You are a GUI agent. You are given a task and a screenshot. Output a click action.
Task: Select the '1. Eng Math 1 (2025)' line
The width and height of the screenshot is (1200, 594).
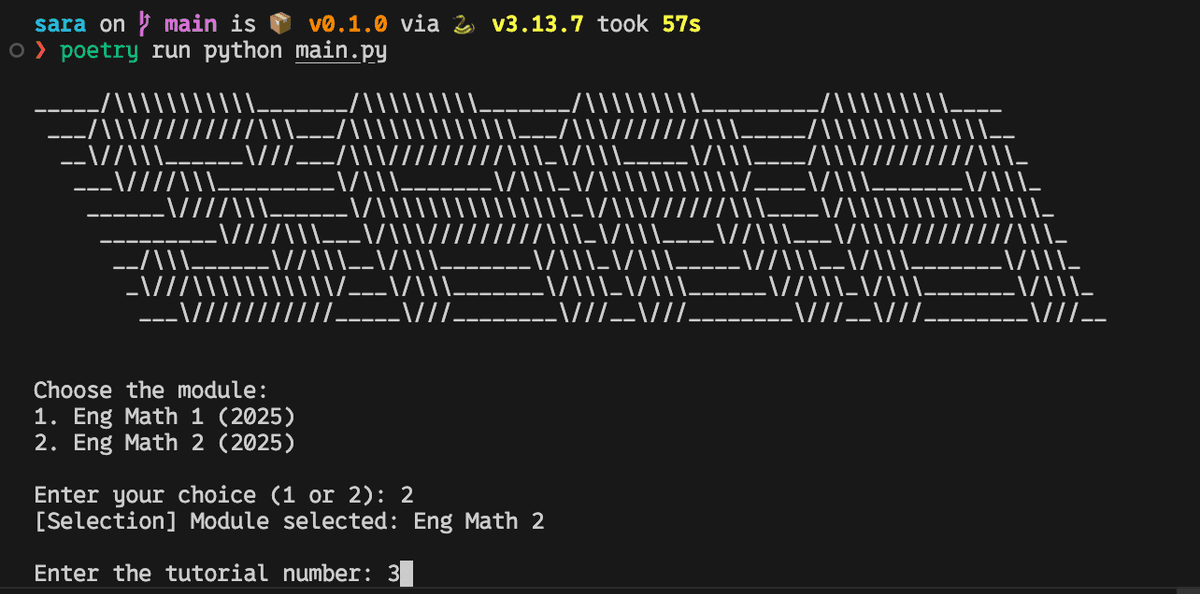pyautogui.click(x=164, y=416)
